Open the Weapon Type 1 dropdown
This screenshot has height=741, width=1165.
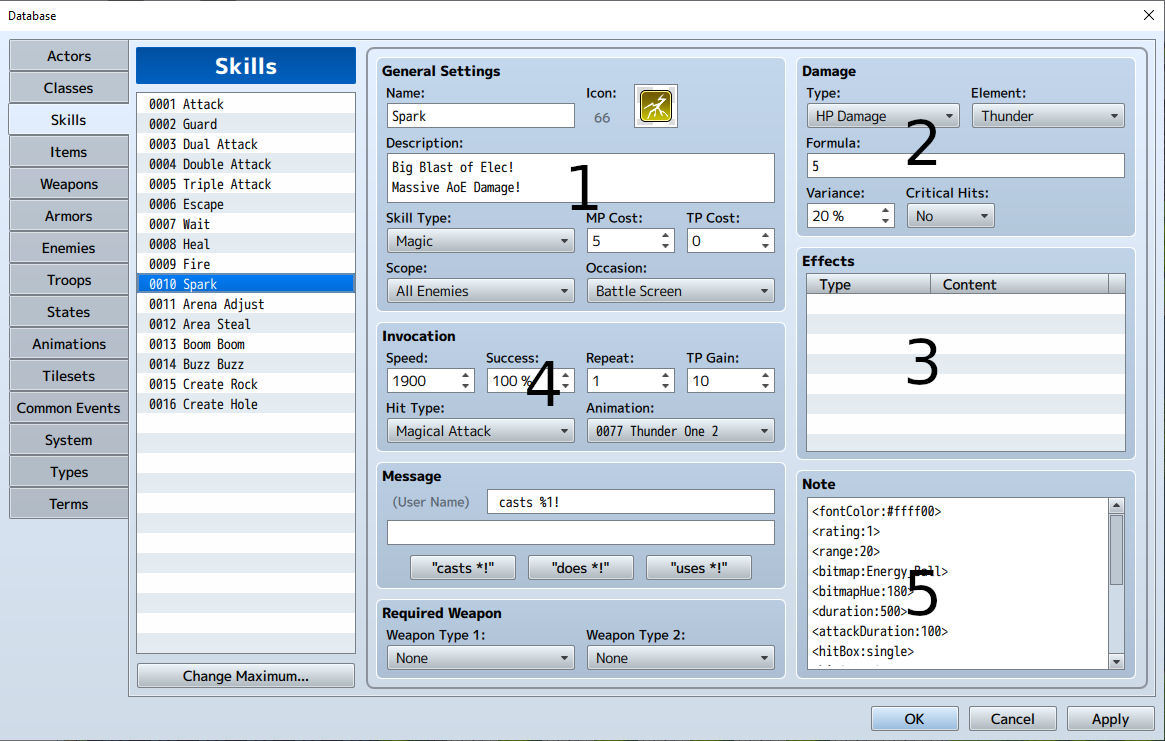480,658
